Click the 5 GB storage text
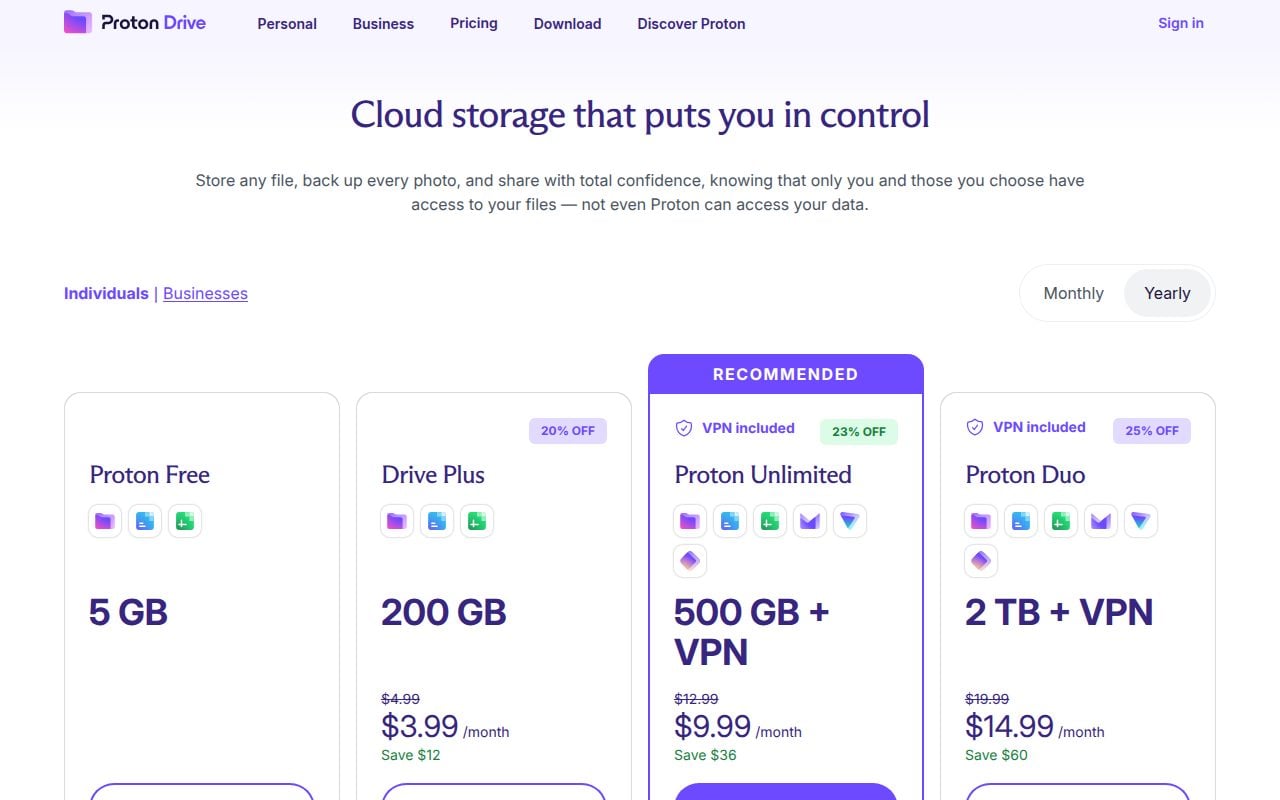Viewport: 1280px width, 800px height. click(128, 612)
